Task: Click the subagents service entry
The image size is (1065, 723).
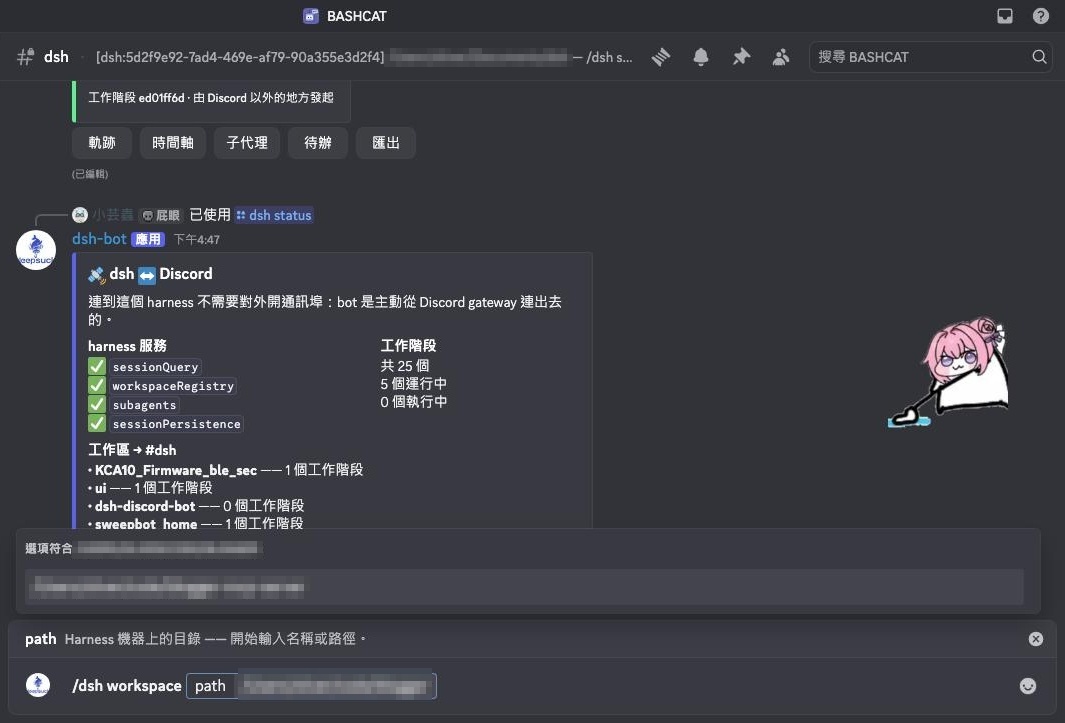Action: pyautogui.click(x=144, y=405)
